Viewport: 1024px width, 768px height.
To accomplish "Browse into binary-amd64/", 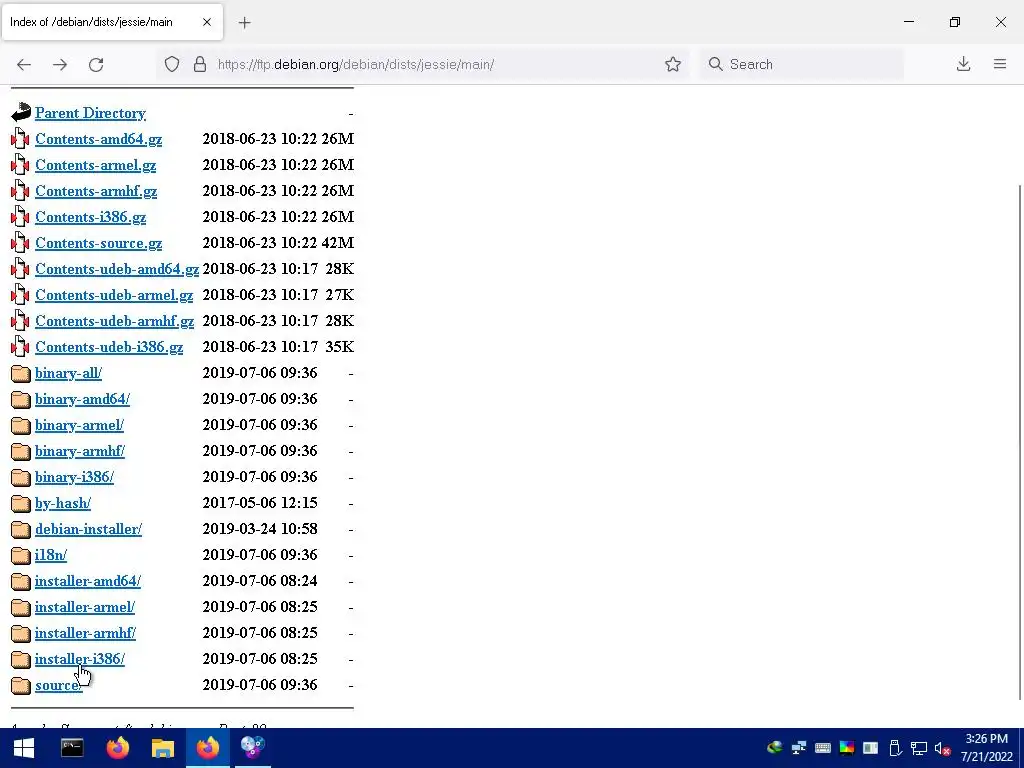I will 82,399.
